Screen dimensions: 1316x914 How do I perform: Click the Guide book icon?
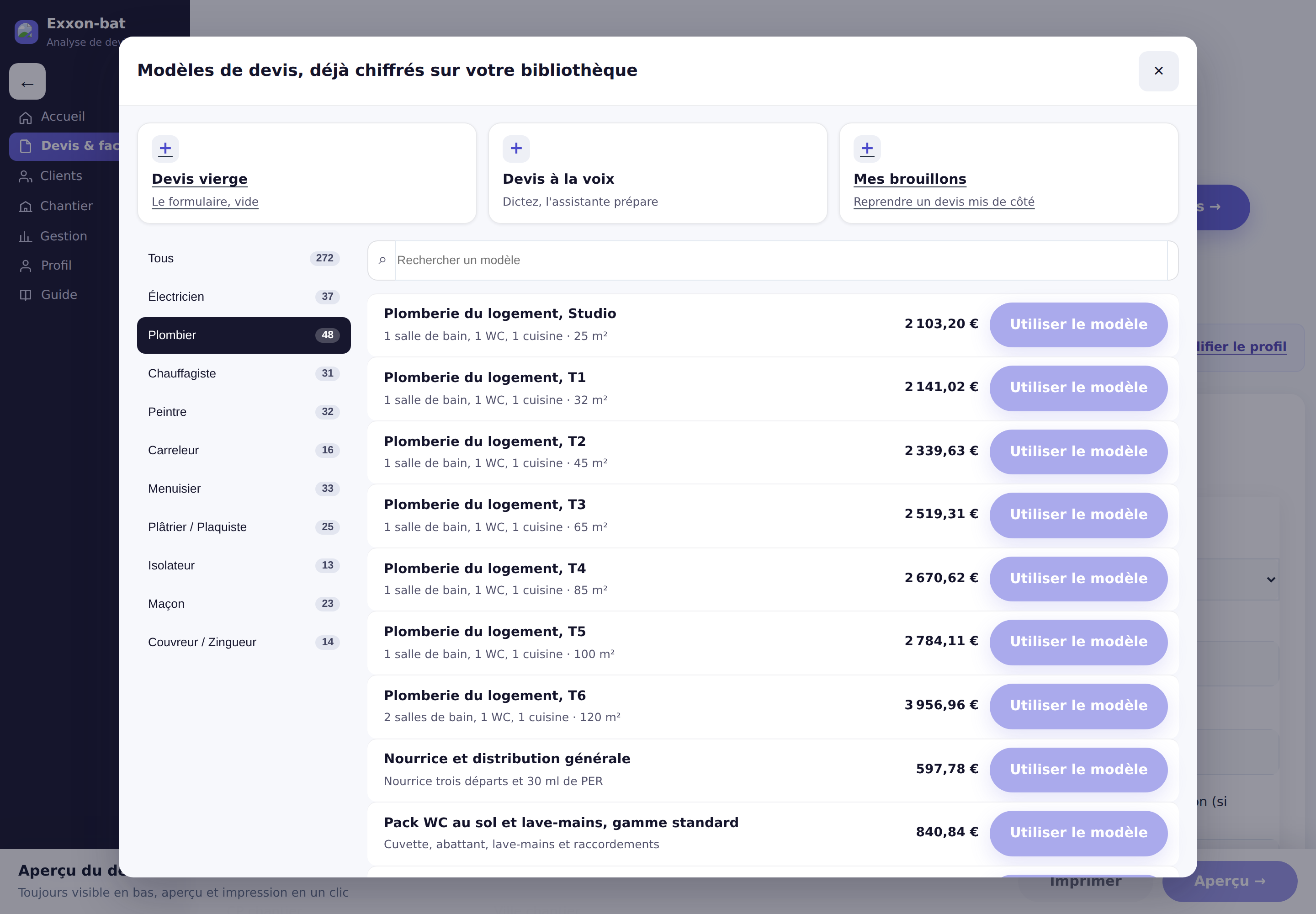point(25,295)
